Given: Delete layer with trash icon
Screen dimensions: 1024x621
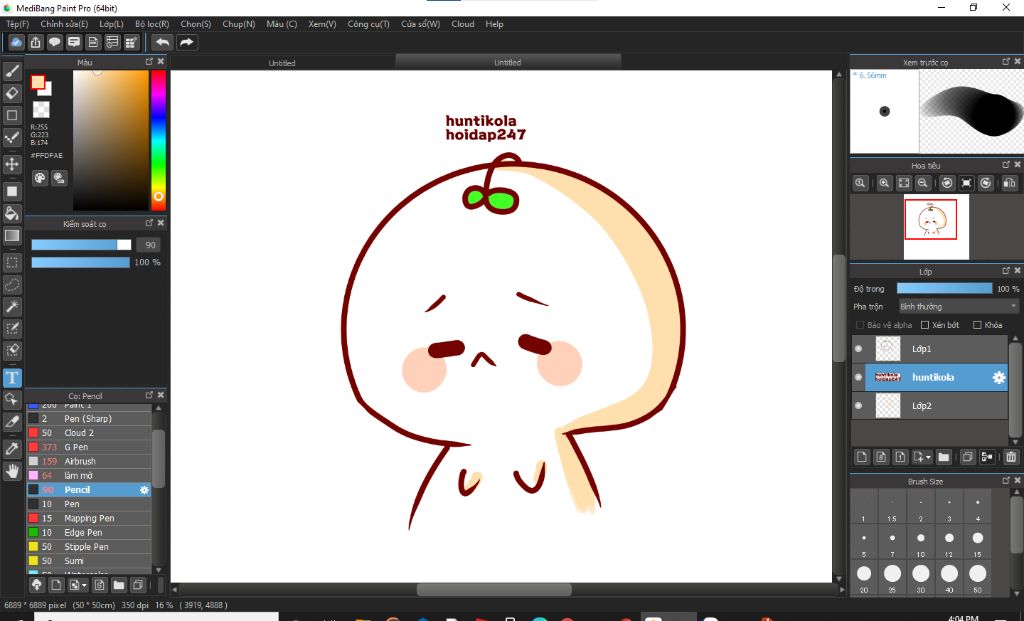Looking at the screenshot, I should [x=1011, y=457].
